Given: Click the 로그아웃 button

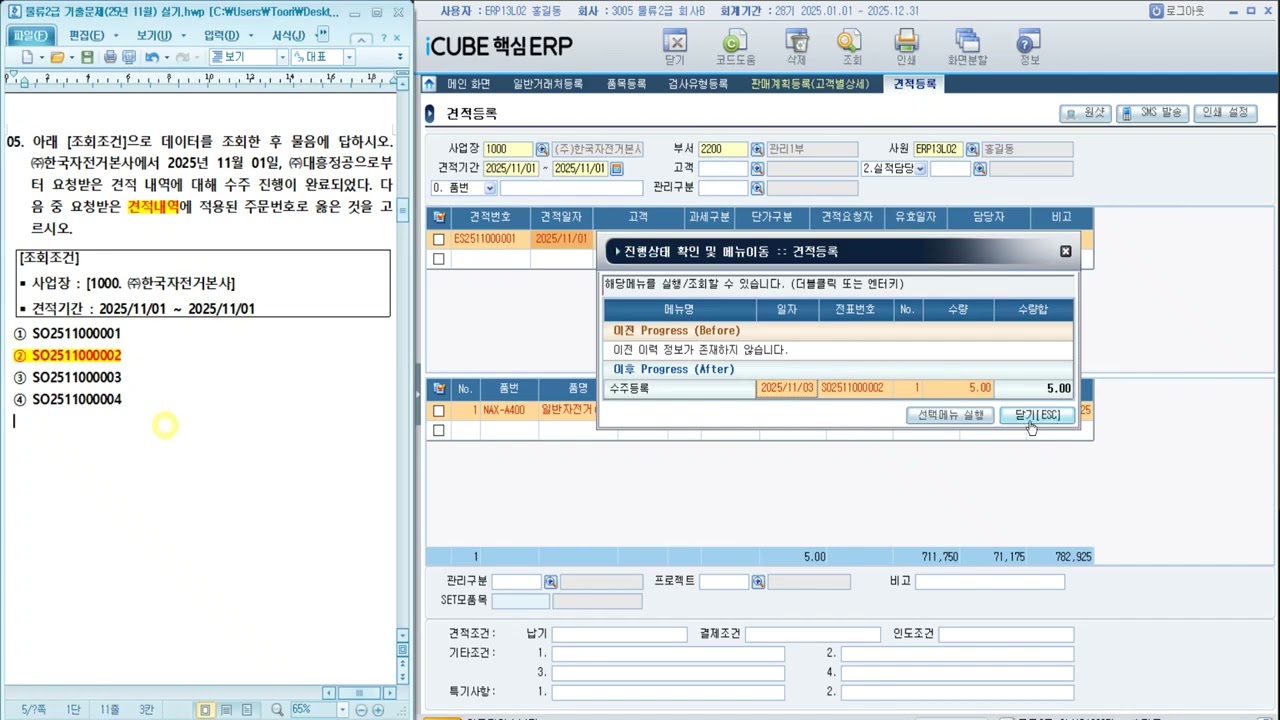Looking at the screenshot, I should (x=1177, y=11).
